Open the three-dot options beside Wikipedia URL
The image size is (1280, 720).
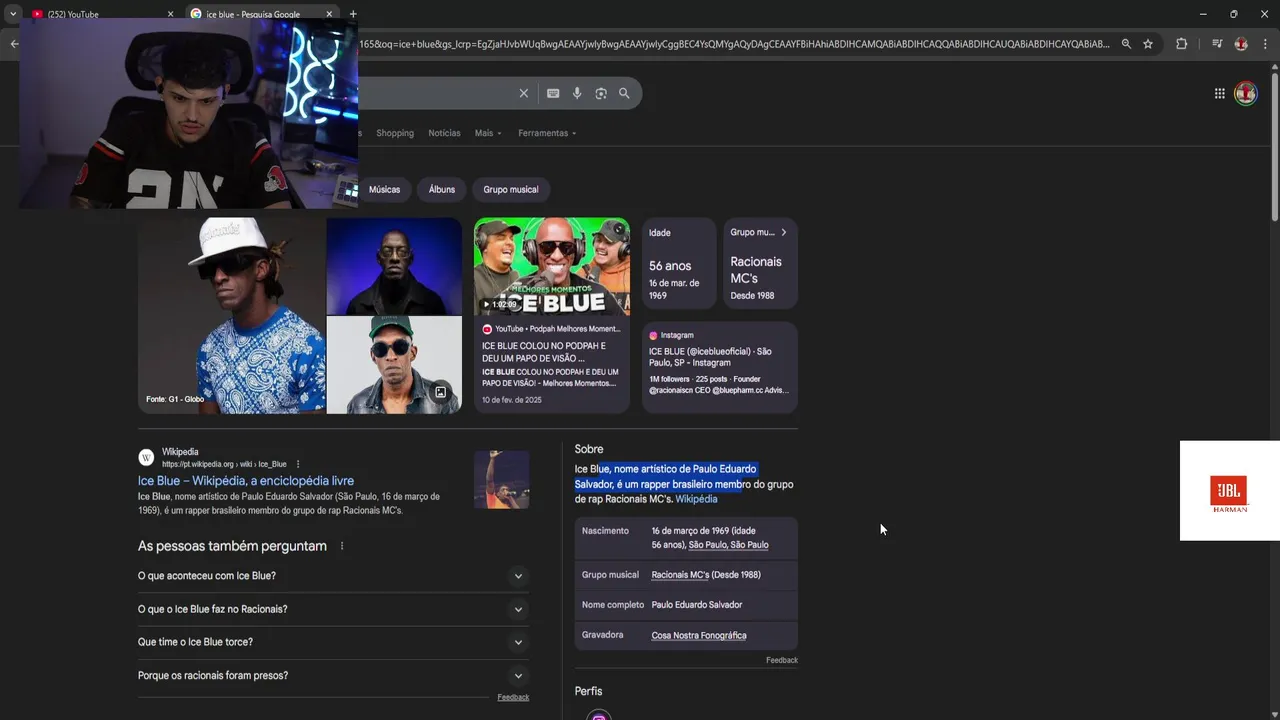coord(297,464)
